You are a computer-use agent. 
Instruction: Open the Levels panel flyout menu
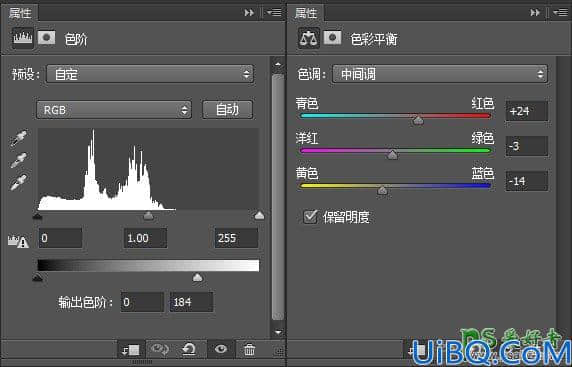274,13
